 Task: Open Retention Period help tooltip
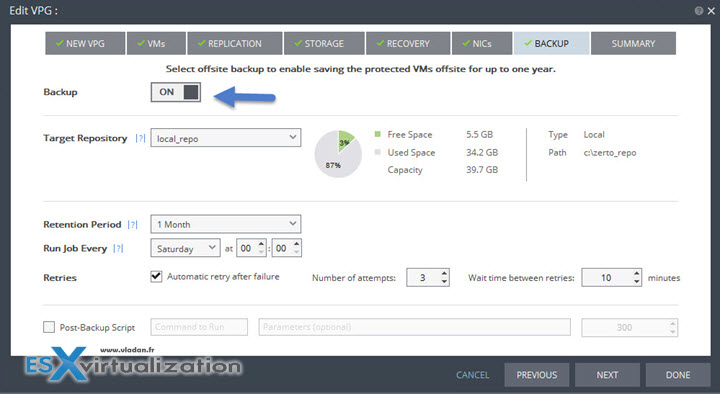(133, 225)
